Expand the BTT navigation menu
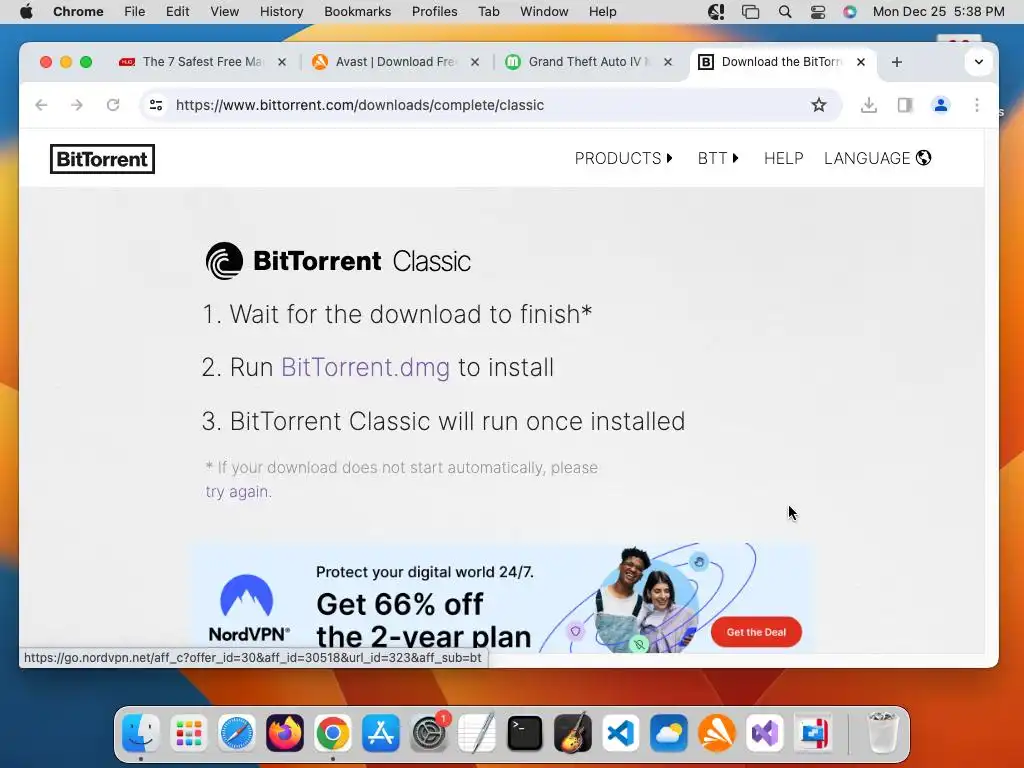This screenshot has height=768, width=1024. 718,158
